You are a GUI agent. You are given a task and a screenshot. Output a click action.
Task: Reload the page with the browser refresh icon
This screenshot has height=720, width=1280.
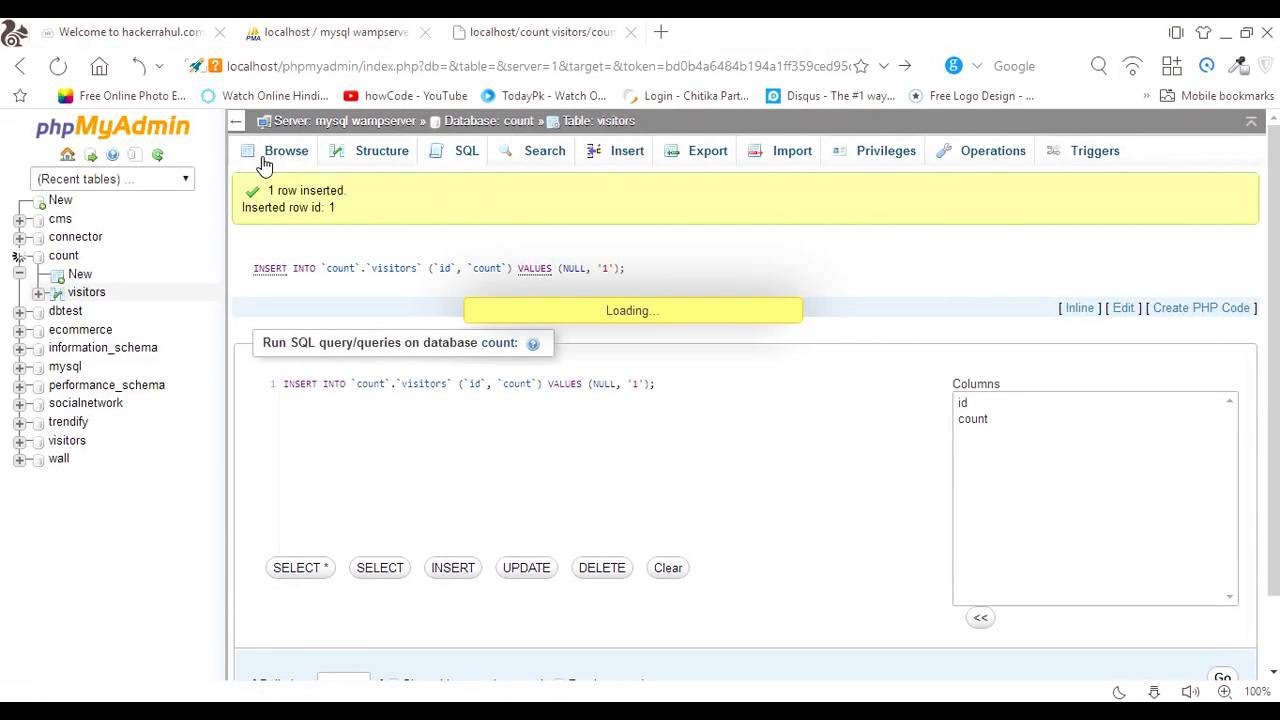click(x=58, y=66)
